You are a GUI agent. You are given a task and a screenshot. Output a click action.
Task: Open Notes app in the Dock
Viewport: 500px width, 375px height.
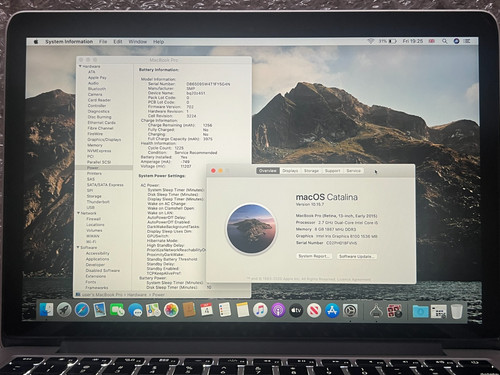tap(243, 310)
